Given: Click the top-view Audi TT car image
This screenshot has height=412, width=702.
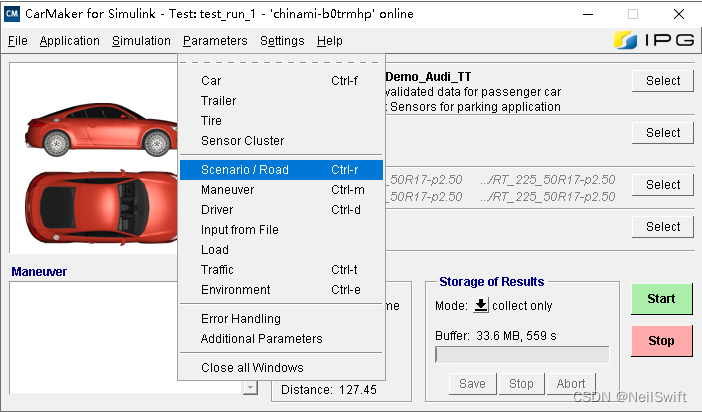Looking at the screenshot, I should (101, 208).
